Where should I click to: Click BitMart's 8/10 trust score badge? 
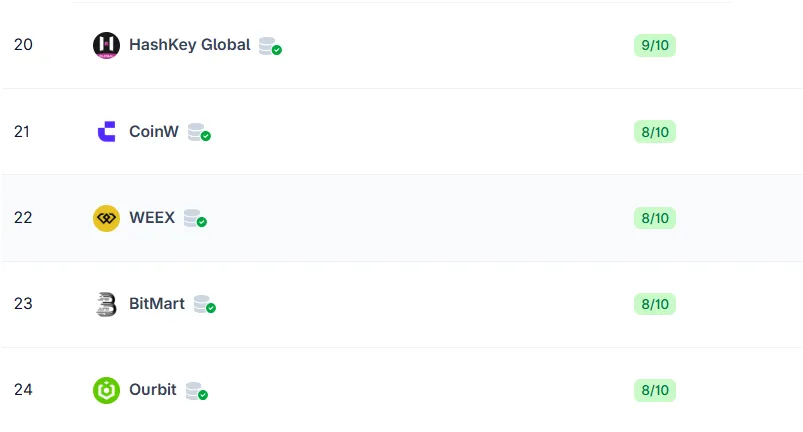pos(655,304)
